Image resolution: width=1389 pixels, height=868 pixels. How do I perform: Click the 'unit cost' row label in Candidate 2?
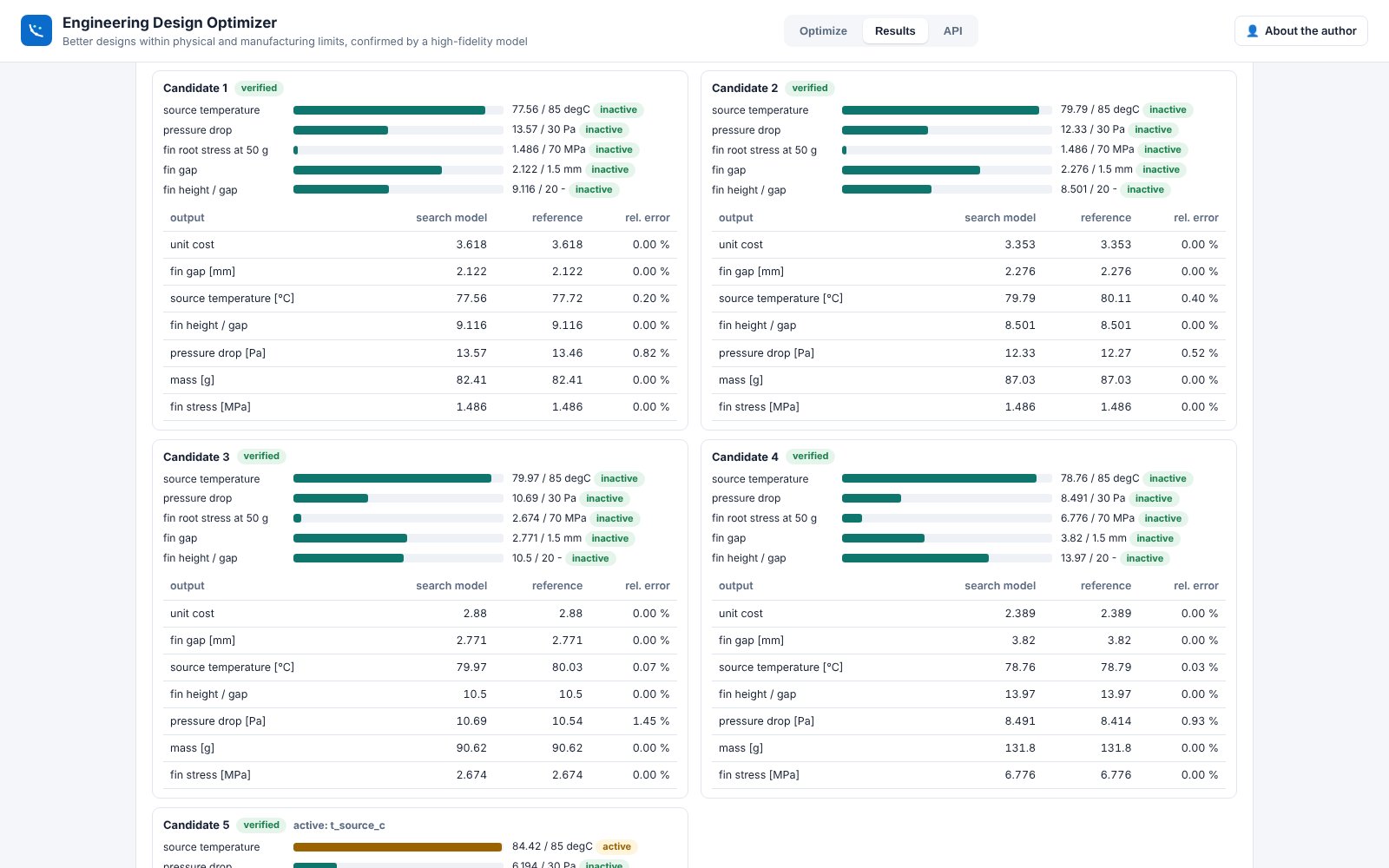click(741, 245)
